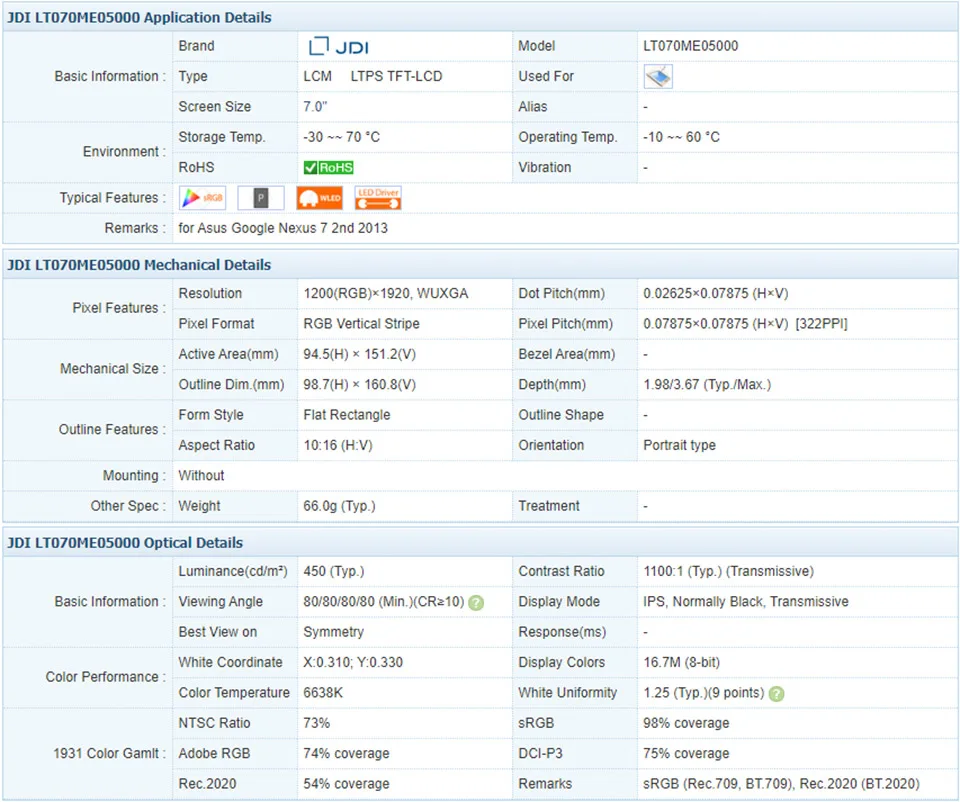Click the 'Environment :' group label
The image size is (960, 802).
[x=125, y=152]
